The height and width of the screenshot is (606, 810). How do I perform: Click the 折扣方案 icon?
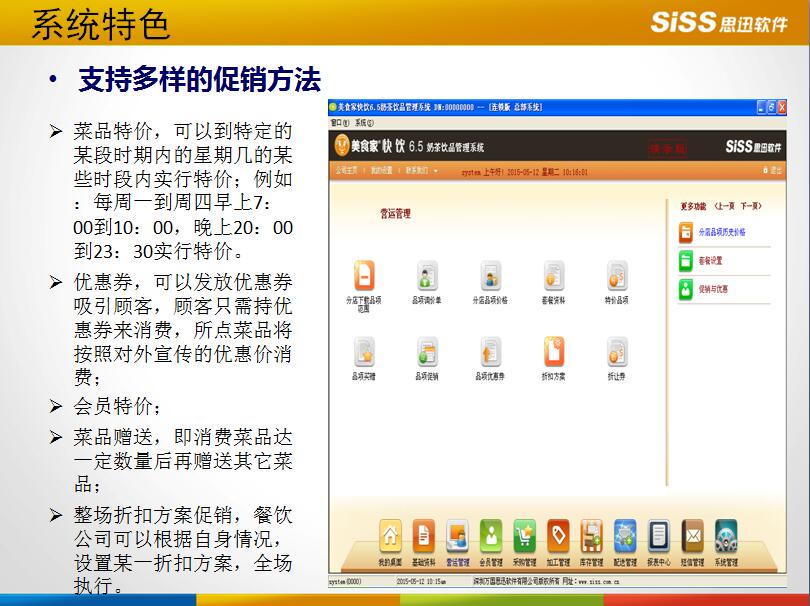[553, 352]
